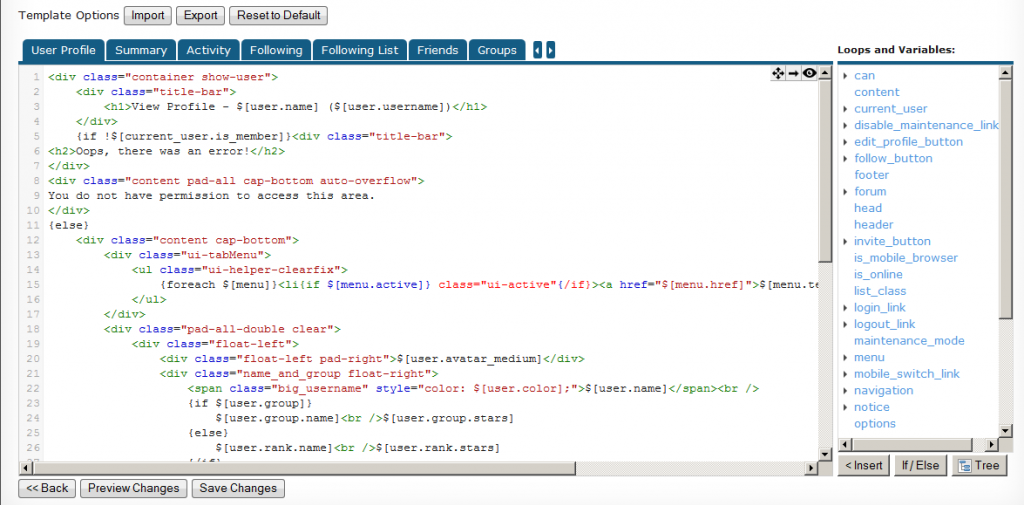Open the Following List tab

tap(360, 50)
